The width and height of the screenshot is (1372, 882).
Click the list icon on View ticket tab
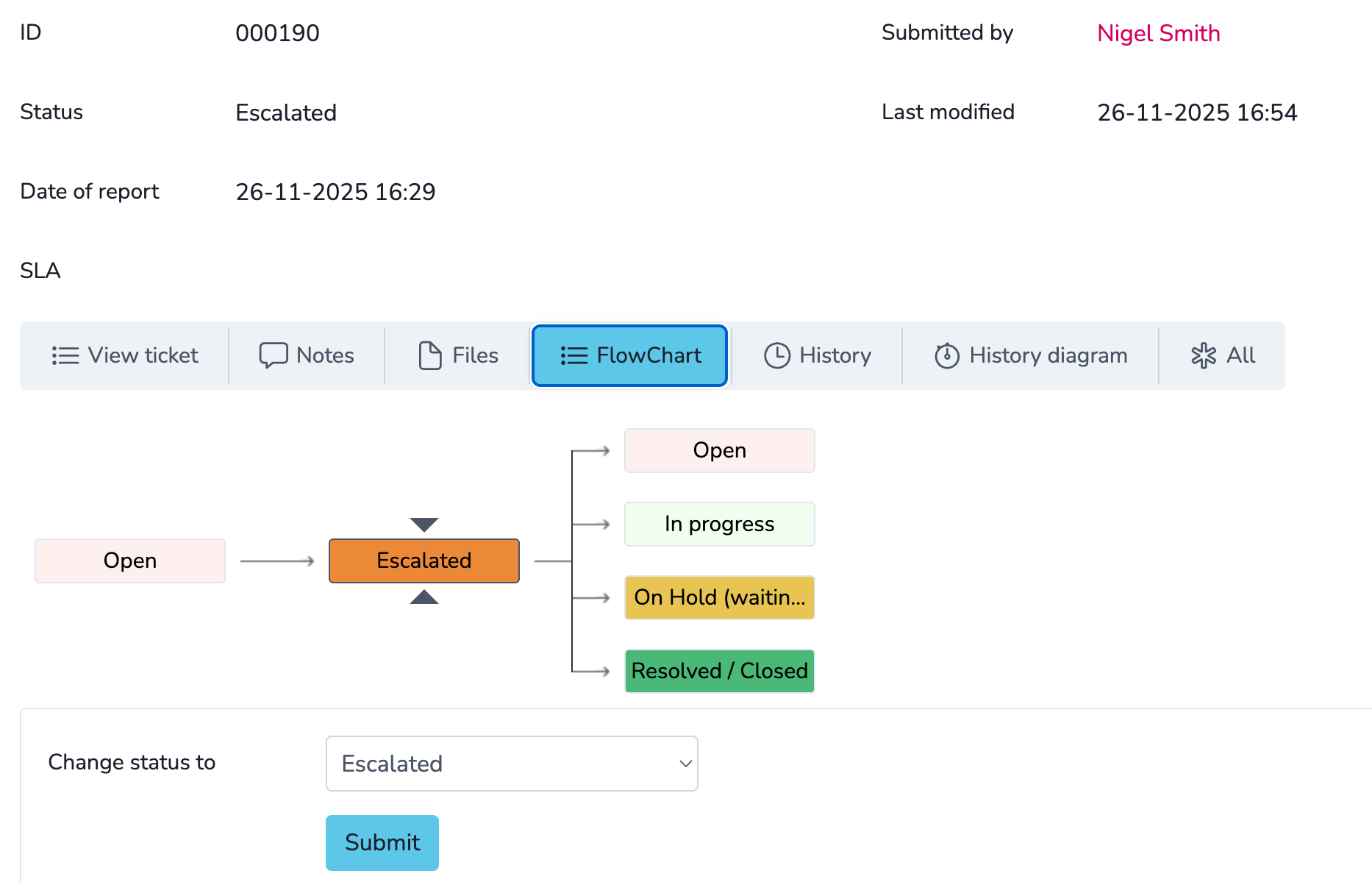(65, 355)
